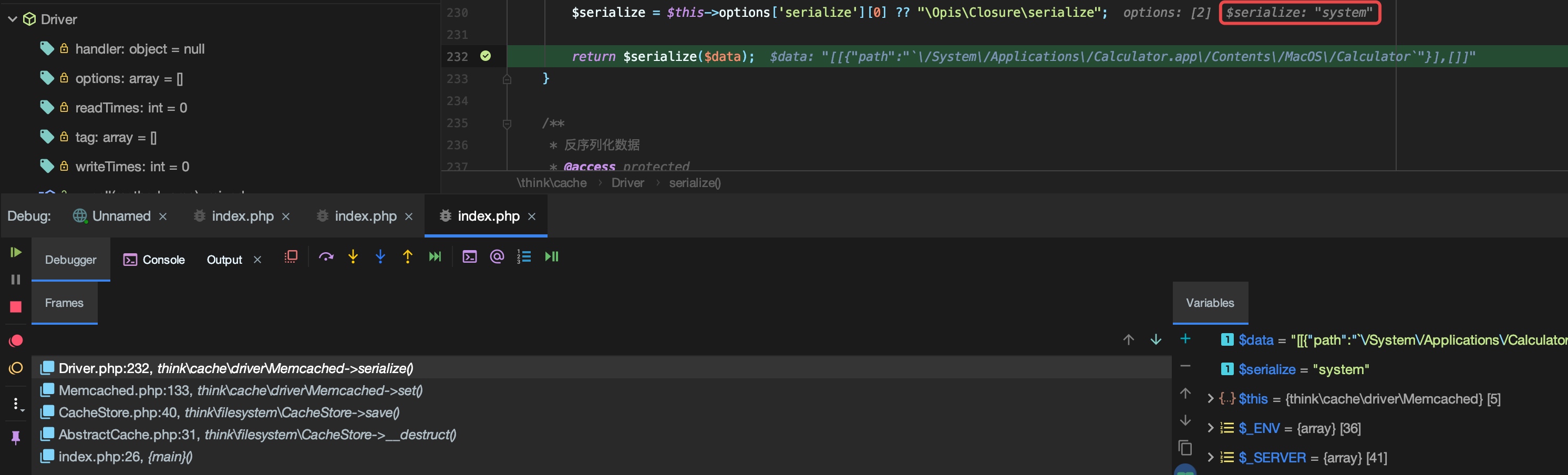The width and height of the screenshot is (1568, 475).
Task: Pin the debug tab icon
Action: 16,437
